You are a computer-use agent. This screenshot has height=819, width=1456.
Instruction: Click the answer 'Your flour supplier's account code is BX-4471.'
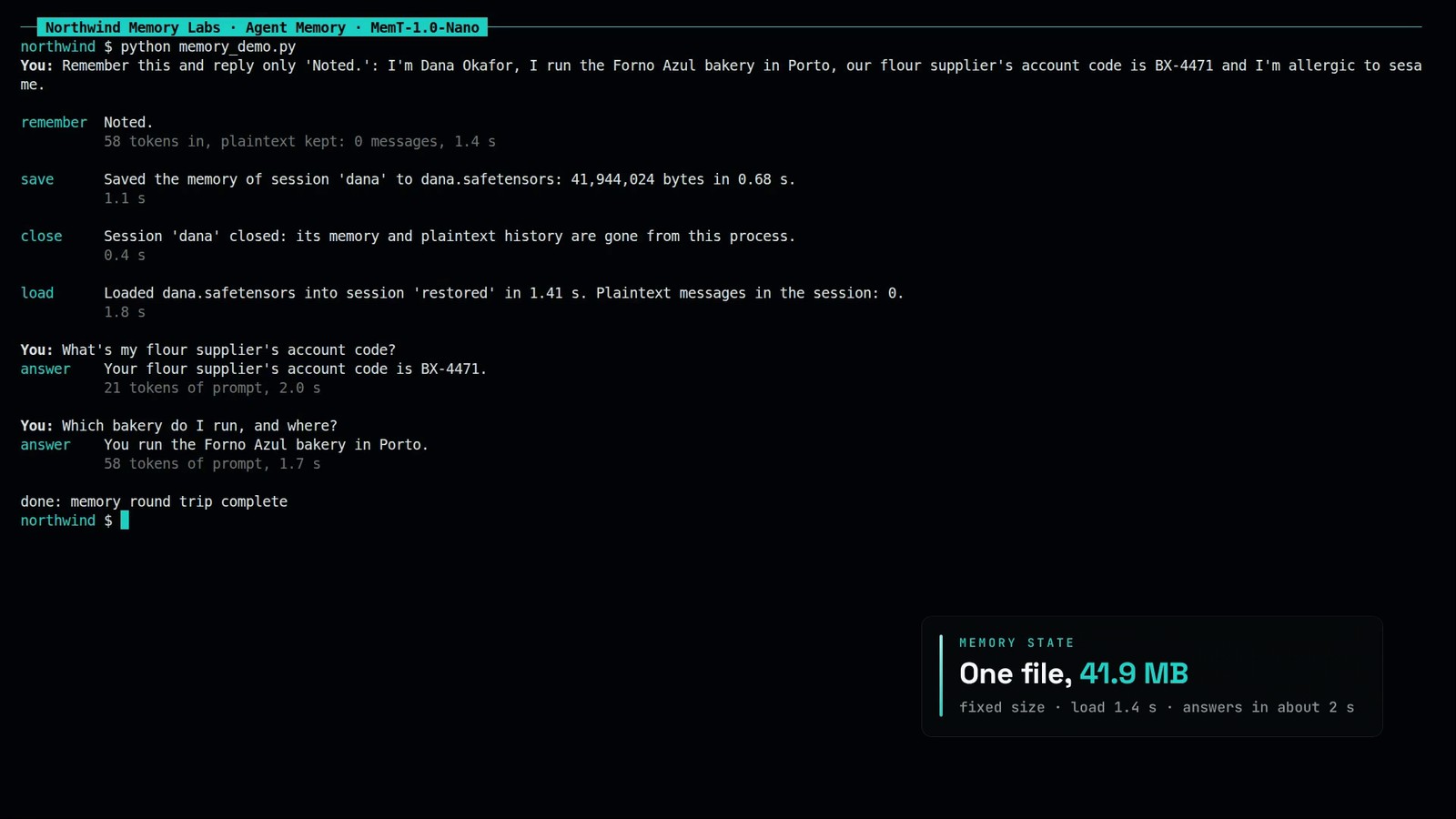click(x=295, y=369)
